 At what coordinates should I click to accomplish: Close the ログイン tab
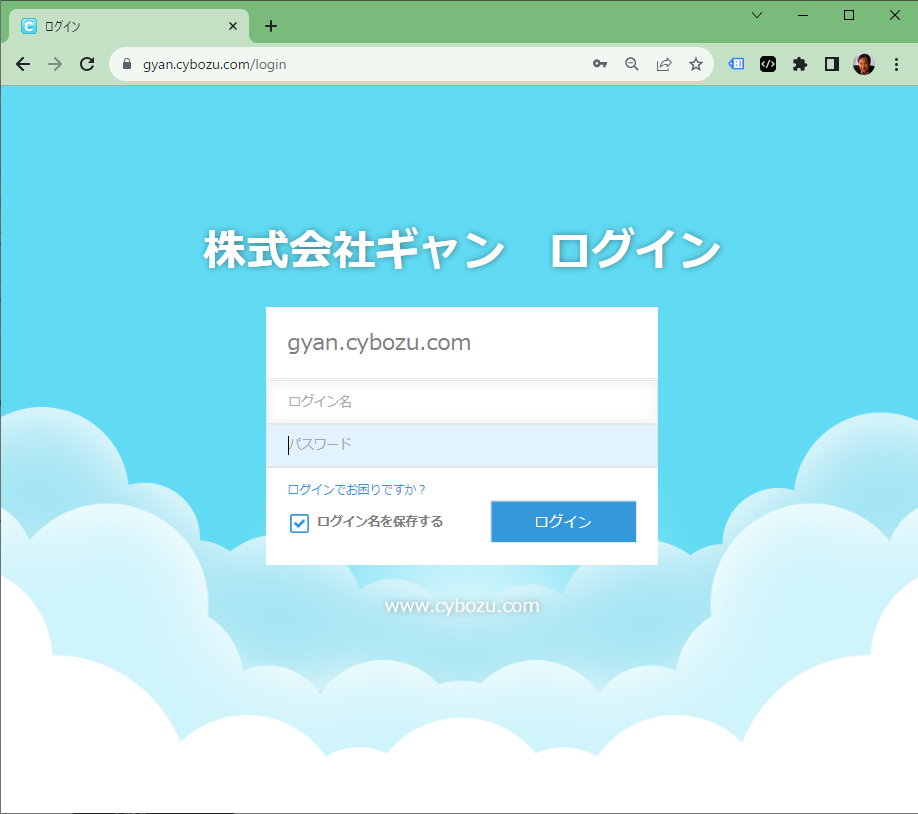coord(232,26)
